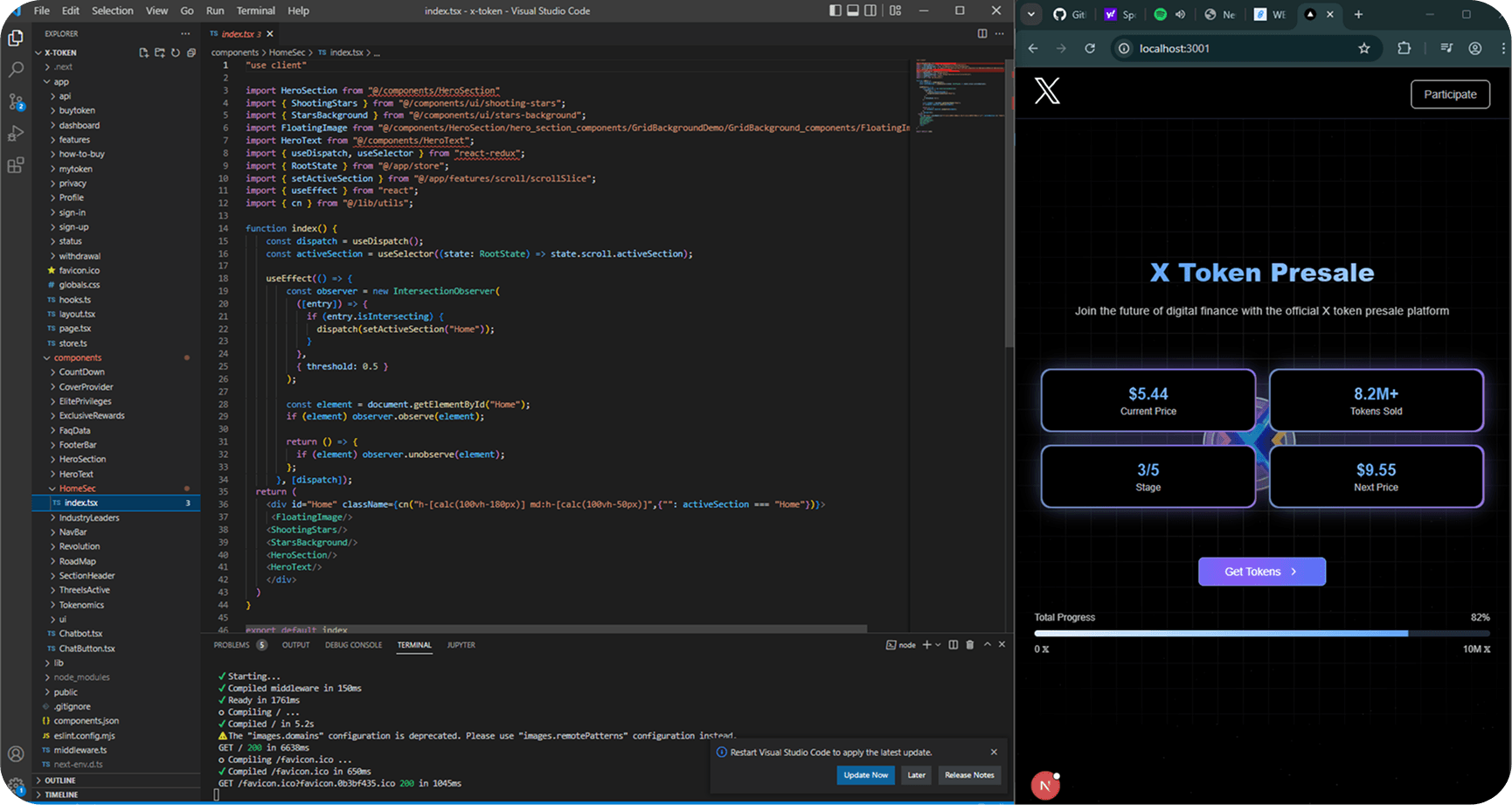1512x805 pixels.
Task: Go back in the browser
Action: click(x=1033, y=48)
